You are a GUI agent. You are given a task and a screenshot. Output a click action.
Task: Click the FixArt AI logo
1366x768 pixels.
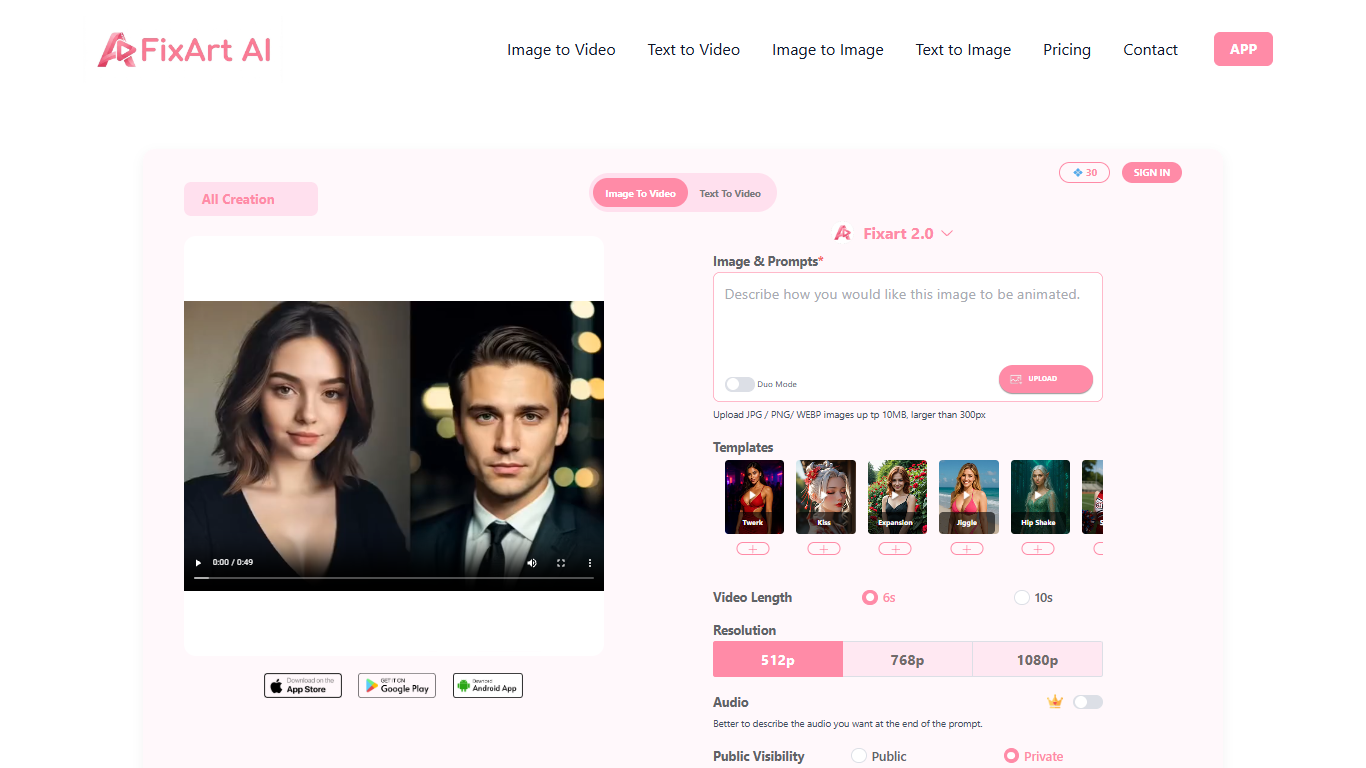coord(184,50)
